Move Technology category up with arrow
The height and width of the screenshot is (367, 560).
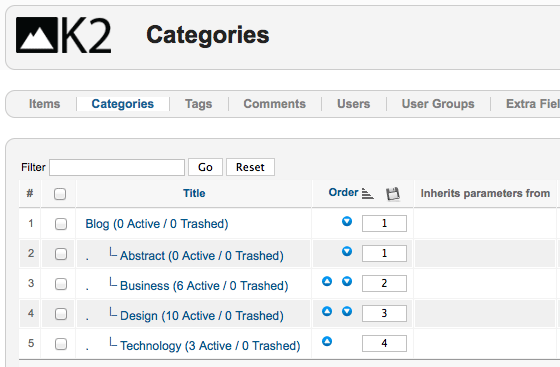tap(327, 341)
